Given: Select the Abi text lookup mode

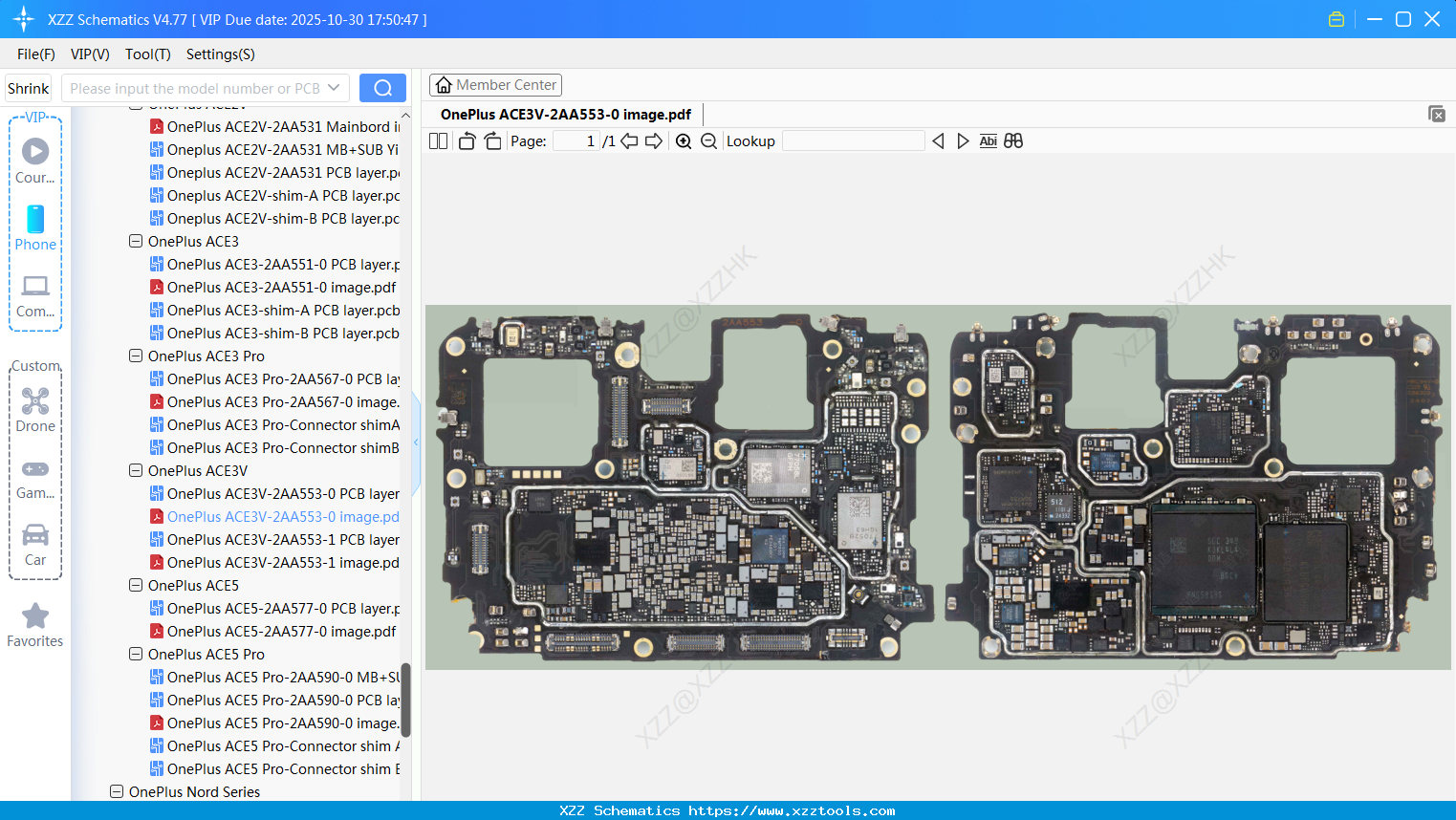Looking at the screenshot, I should click(988, 140).
